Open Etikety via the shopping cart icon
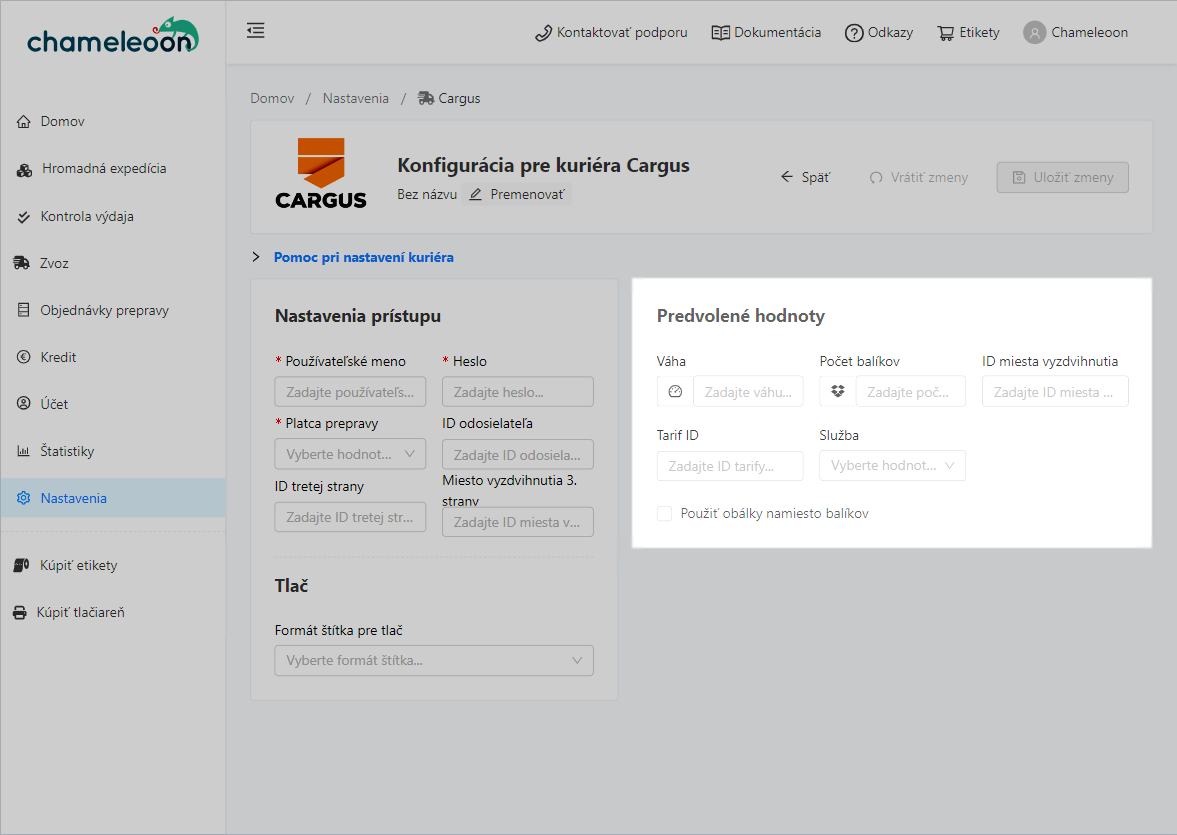 [x=945, y=33]
